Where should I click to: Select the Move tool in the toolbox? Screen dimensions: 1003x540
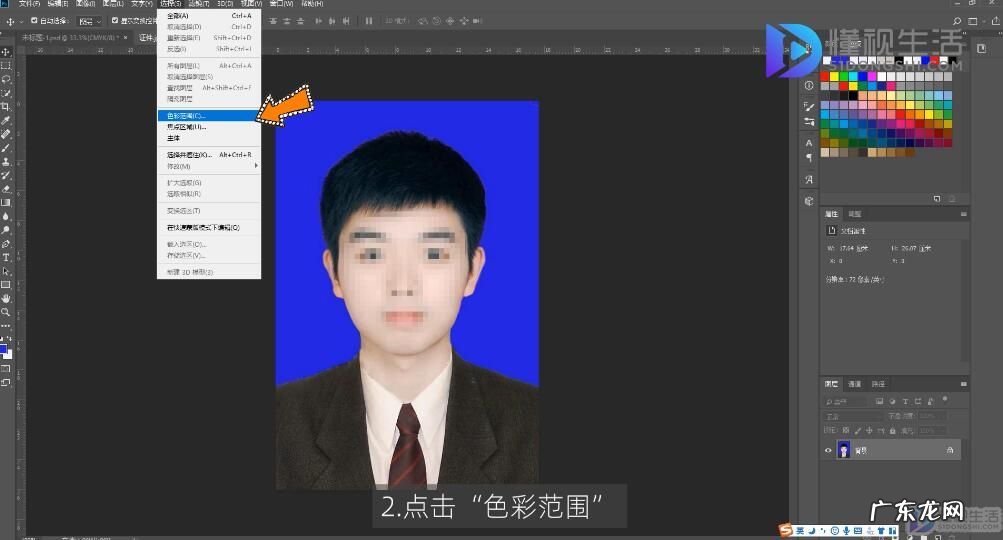[x=6, y=52]
